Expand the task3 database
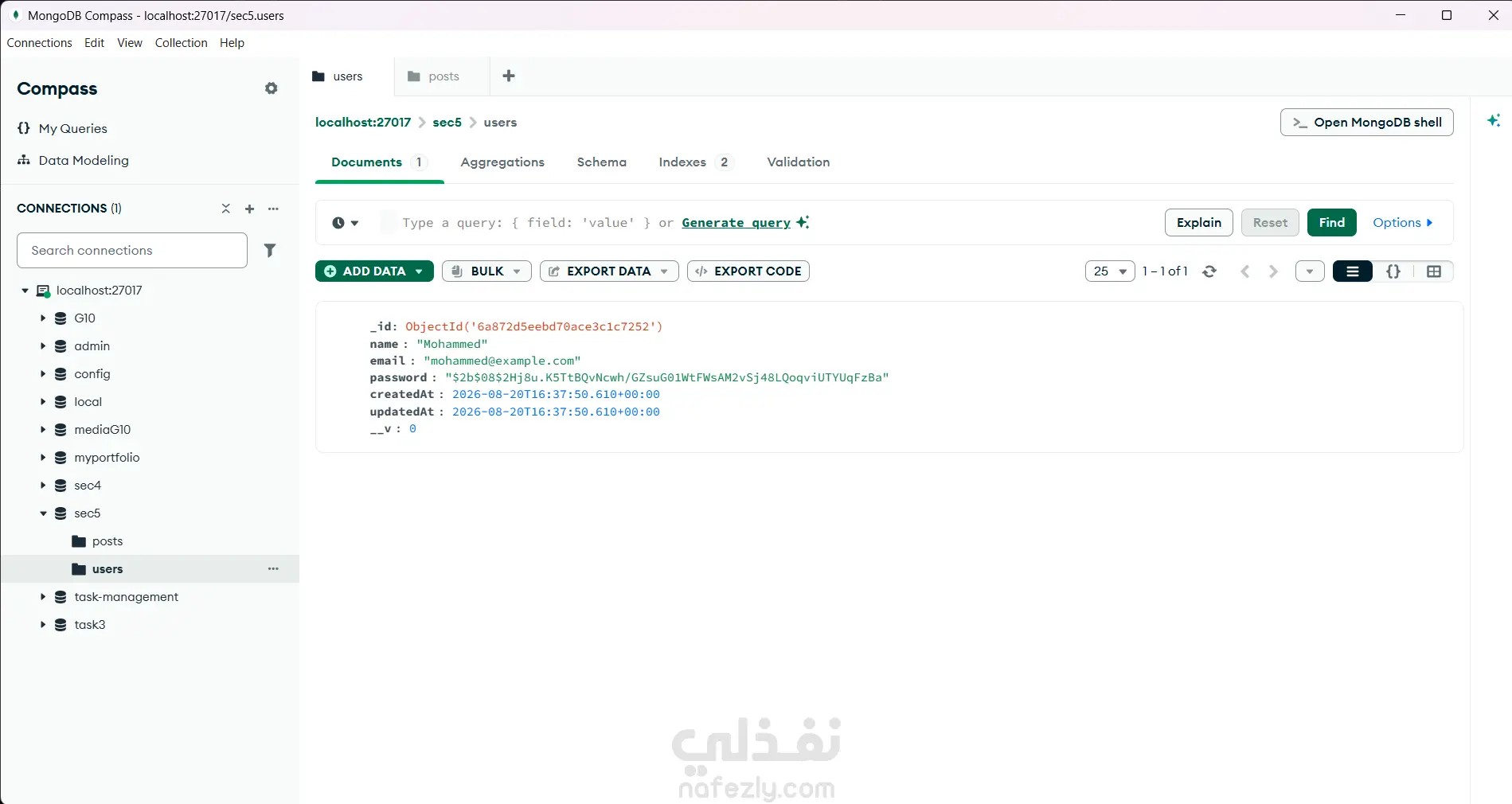Viewport: 1512px width, 804px height. pyautogui.click(x=43, y=625)
